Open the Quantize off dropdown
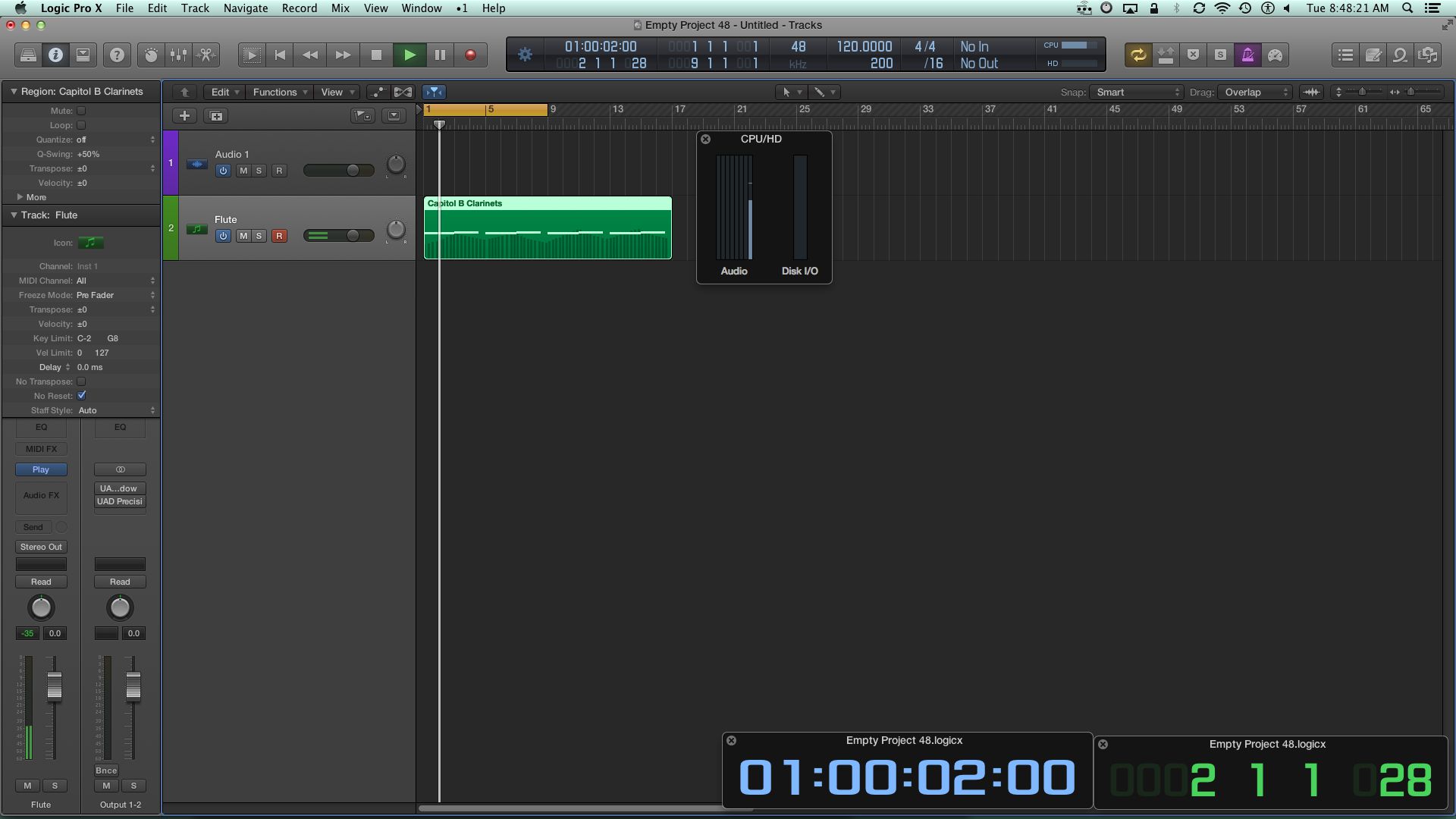The height and width of the screenshot is (819, 1456). 115,140
